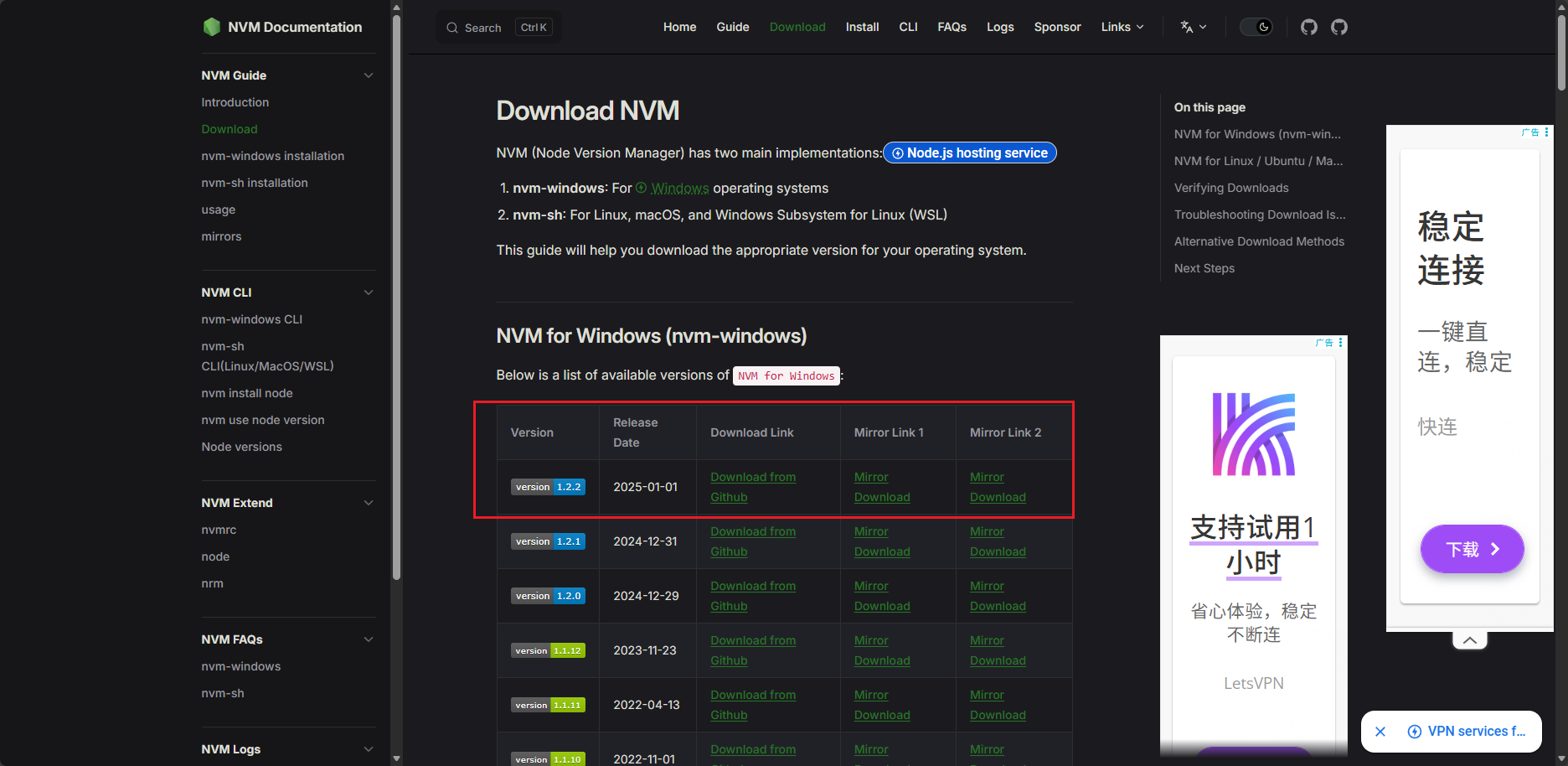Screen dimensions: 1568x766
Task: Open nvm-windows CLI sidebar page
Action: tap(252, 319)
